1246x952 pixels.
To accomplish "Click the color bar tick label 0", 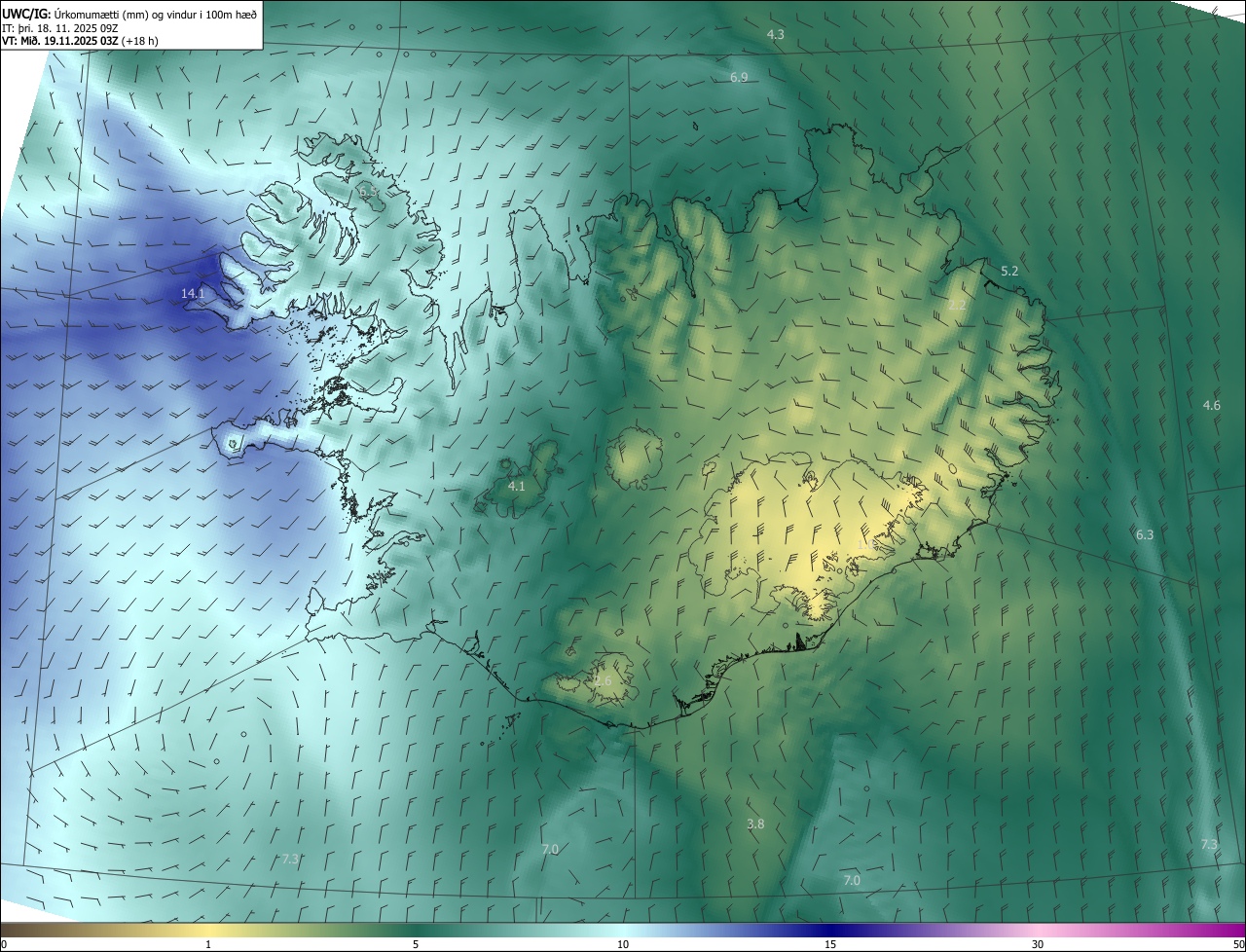I will pyautogui.click(x=4, y=944).
